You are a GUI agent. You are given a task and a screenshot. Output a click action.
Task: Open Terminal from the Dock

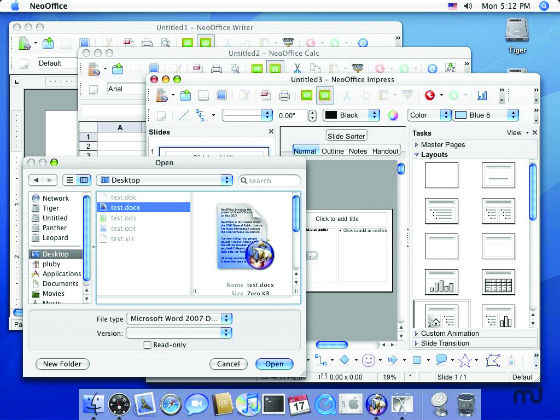274,404
